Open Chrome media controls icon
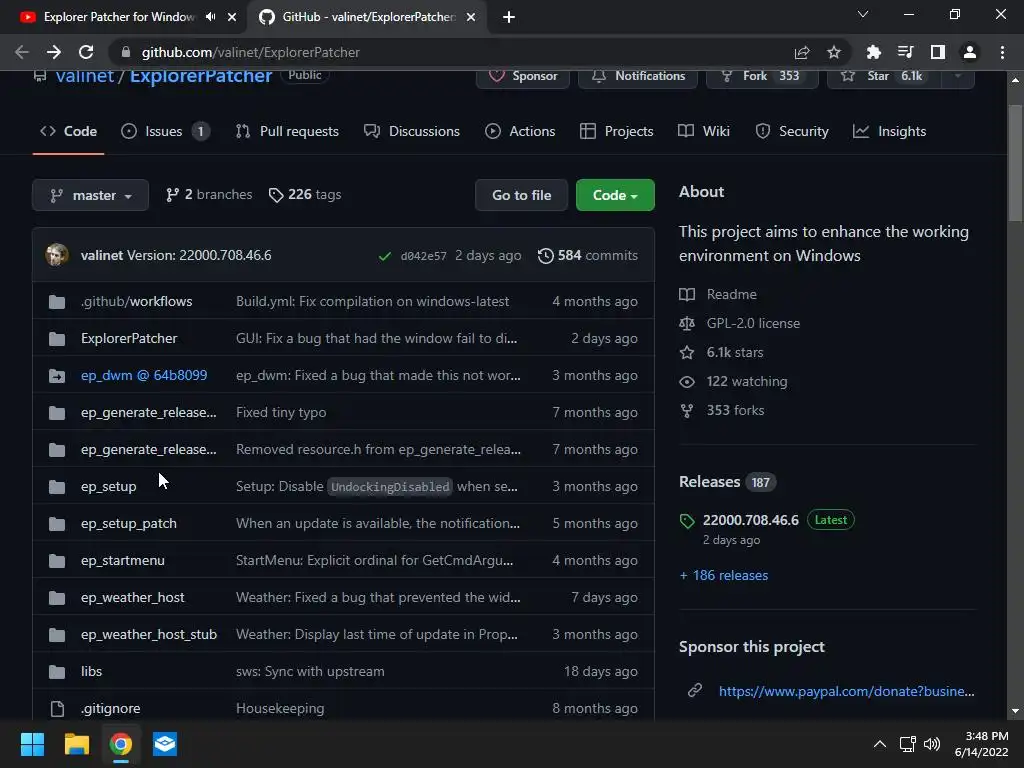This screenshot has height=768, width=1024. (x=905, y=52)
